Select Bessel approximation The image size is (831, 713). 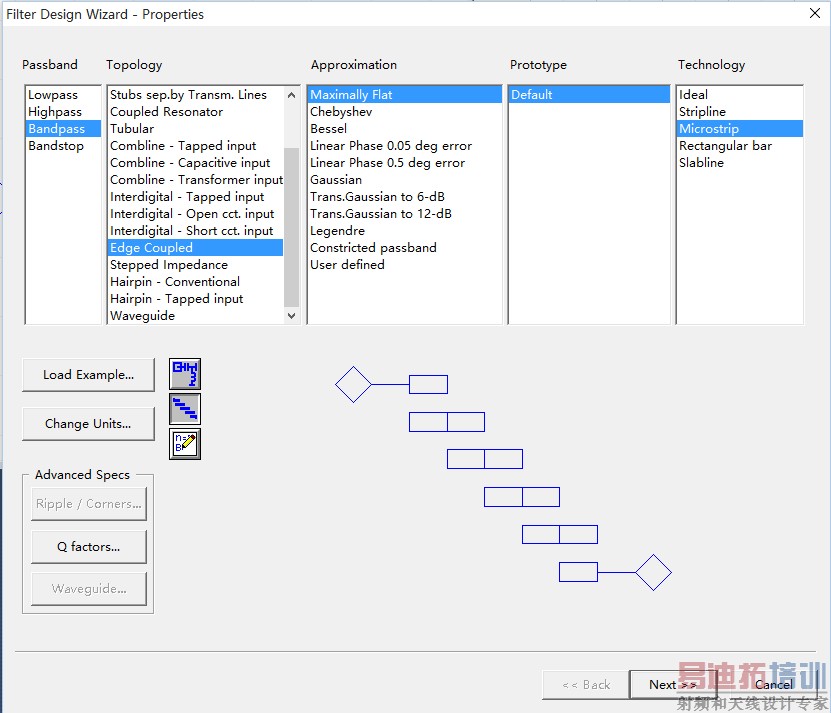404,129
